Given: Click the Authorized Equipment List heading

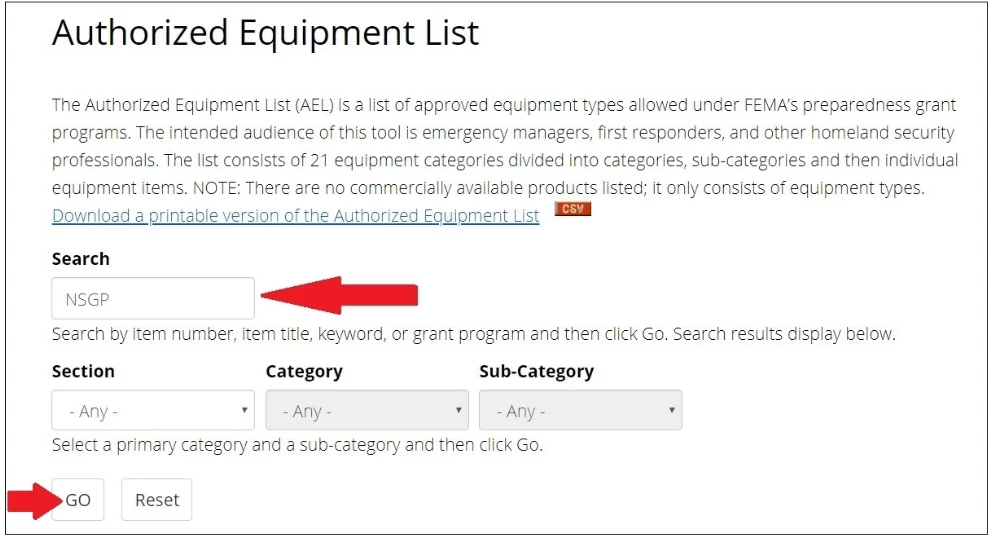Looking at the screenshot, I should click(265, 33).
